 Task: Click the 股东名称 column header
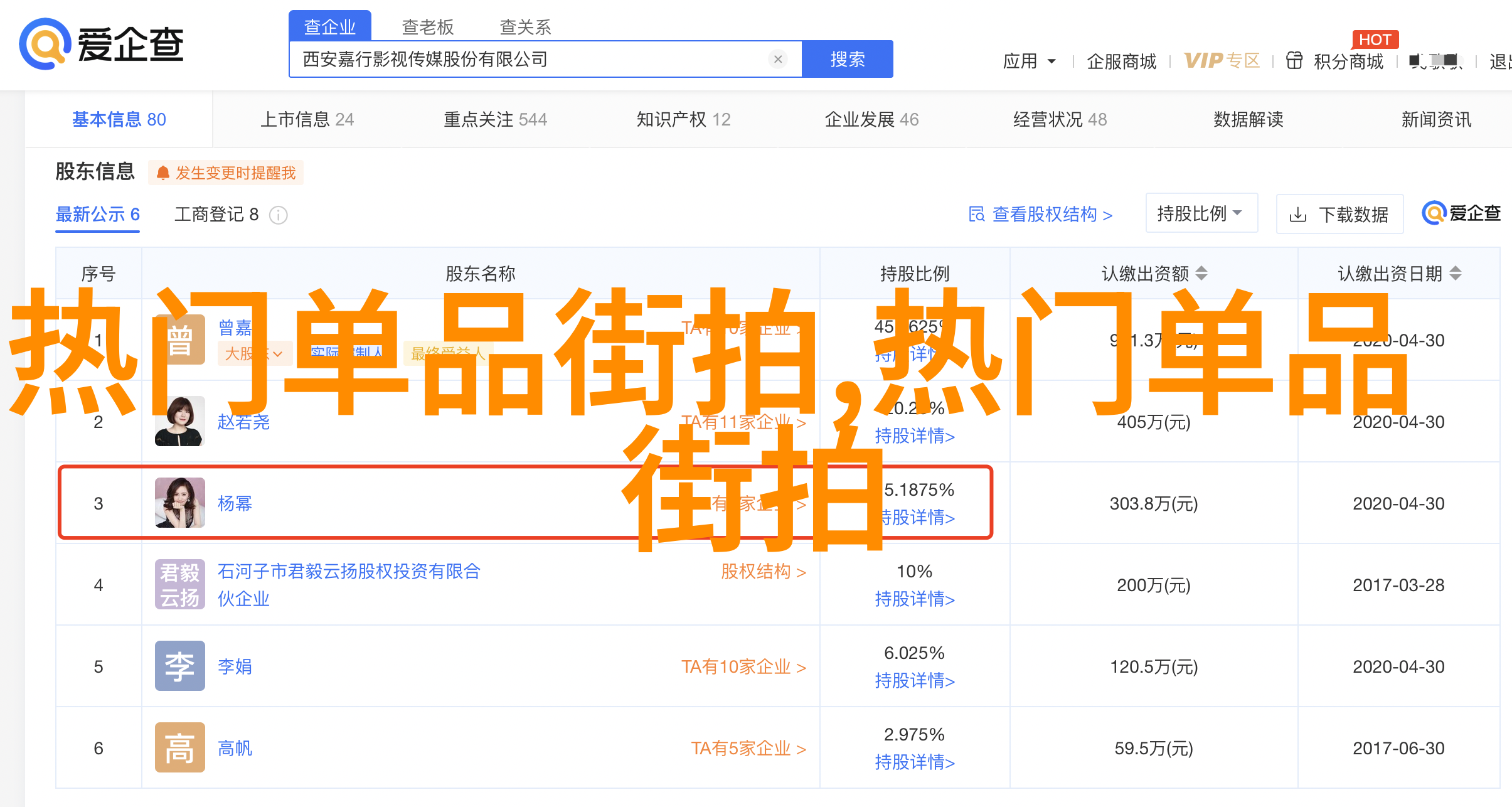click(x=481, y=274)
